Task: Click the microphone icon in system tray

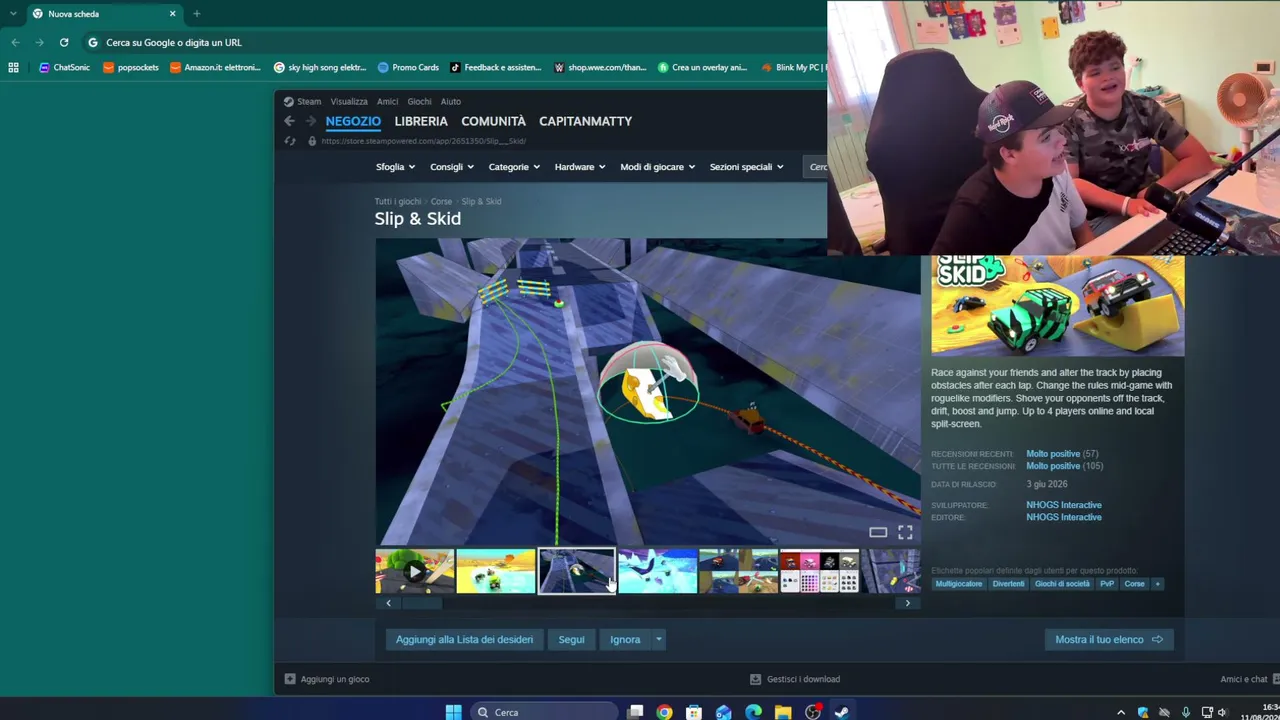Action: coord(1186,712)
